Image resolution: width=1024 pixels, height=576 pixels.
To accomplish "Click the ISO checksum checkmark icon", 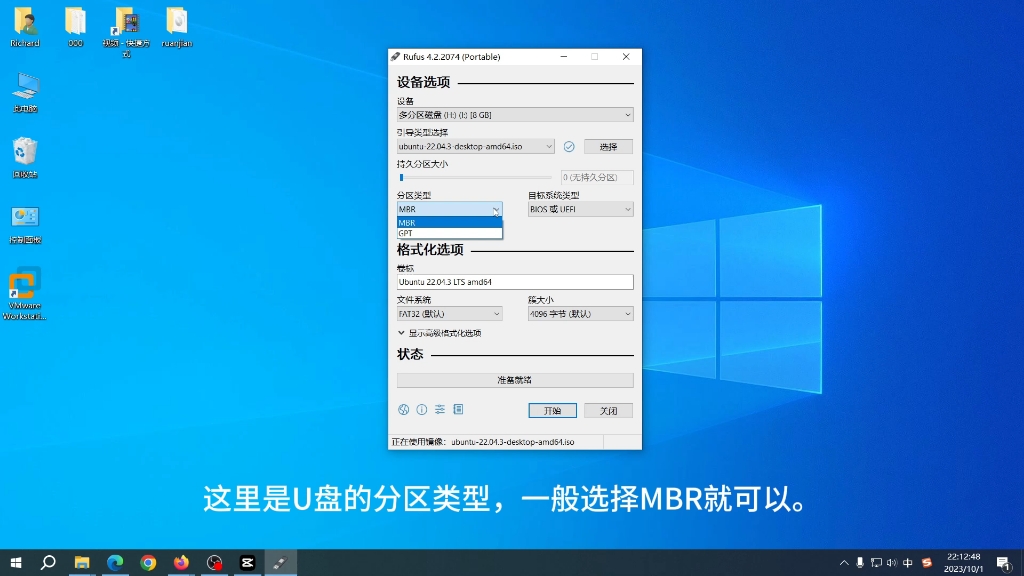I will coord(569,146).
